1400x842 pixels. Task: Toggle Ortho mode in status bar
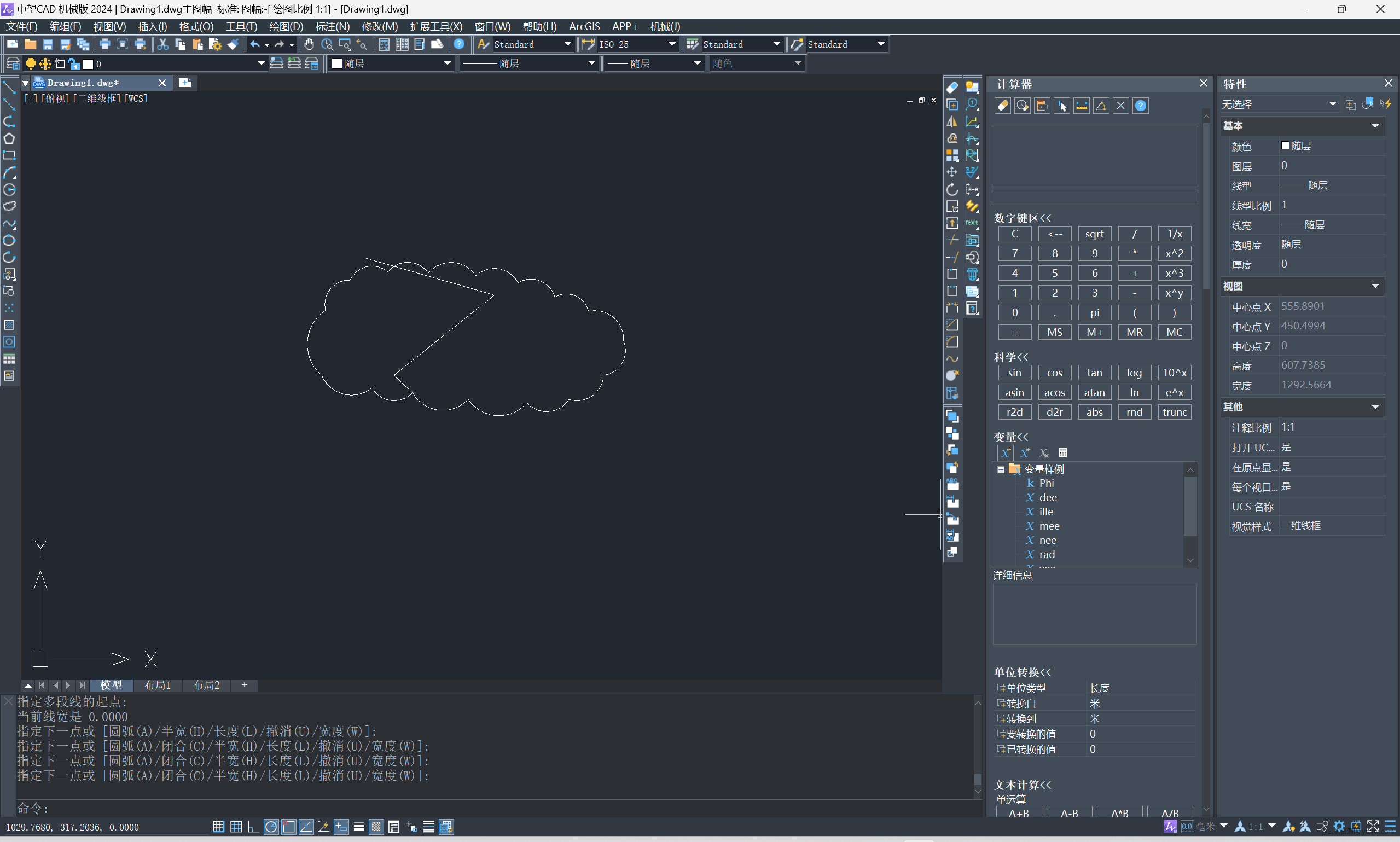coord(253,827)
